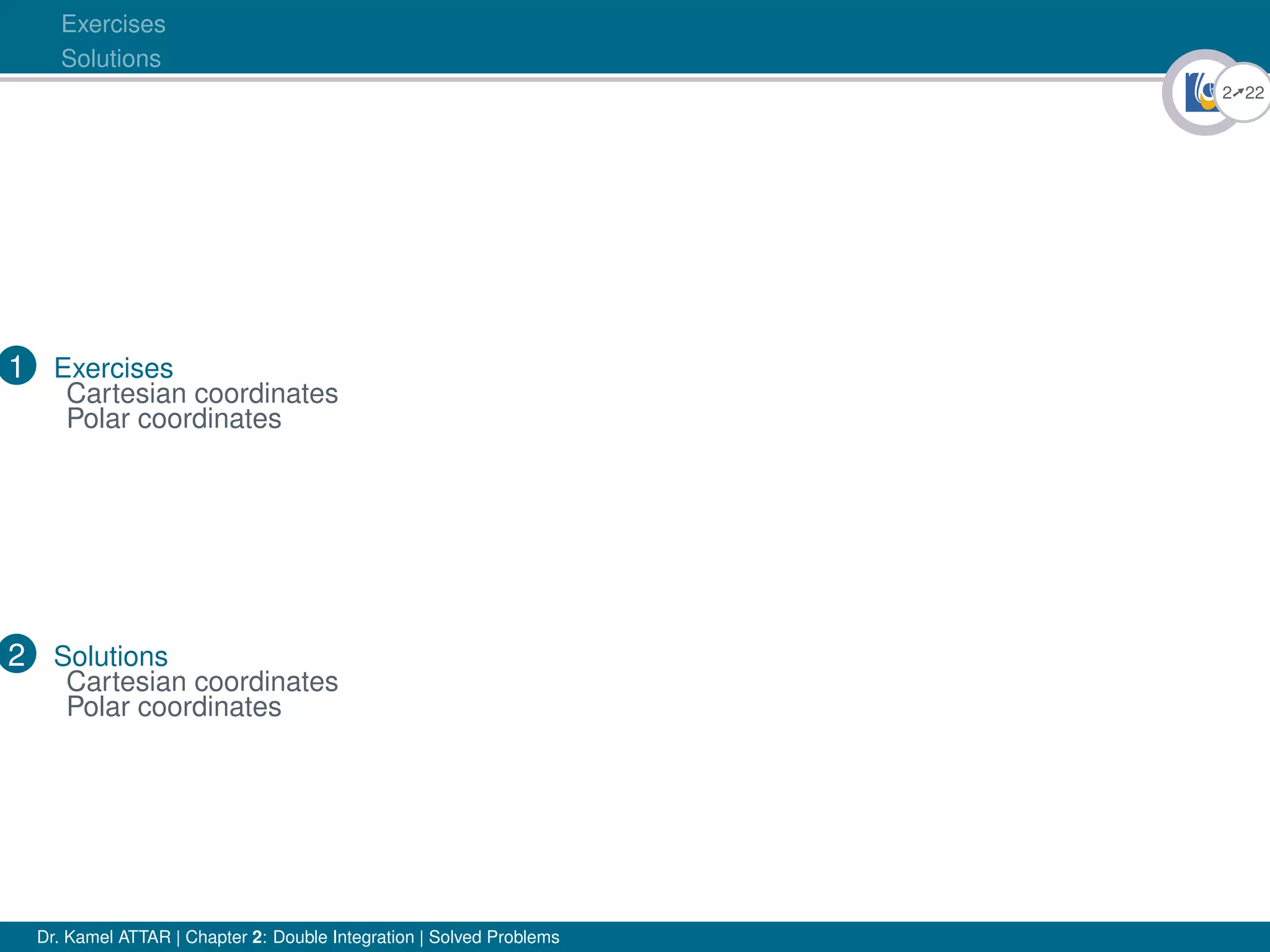Jump to Solutions in header navigation
The image size is (1270, 952).
click(111, 58)
